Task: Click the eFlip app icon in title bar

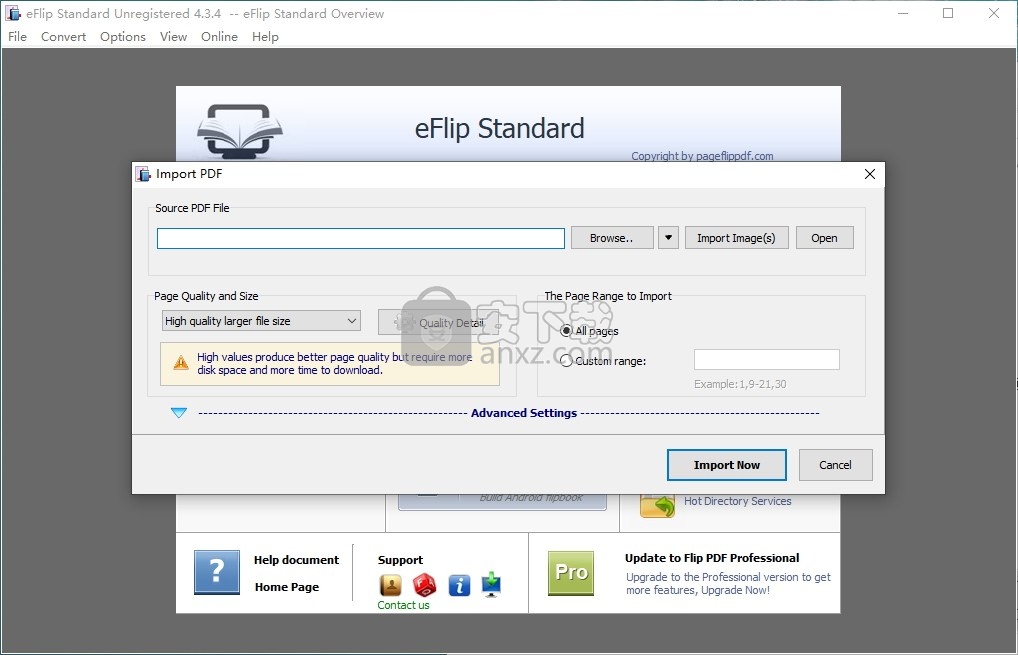Action: click(x=13, y=13)
